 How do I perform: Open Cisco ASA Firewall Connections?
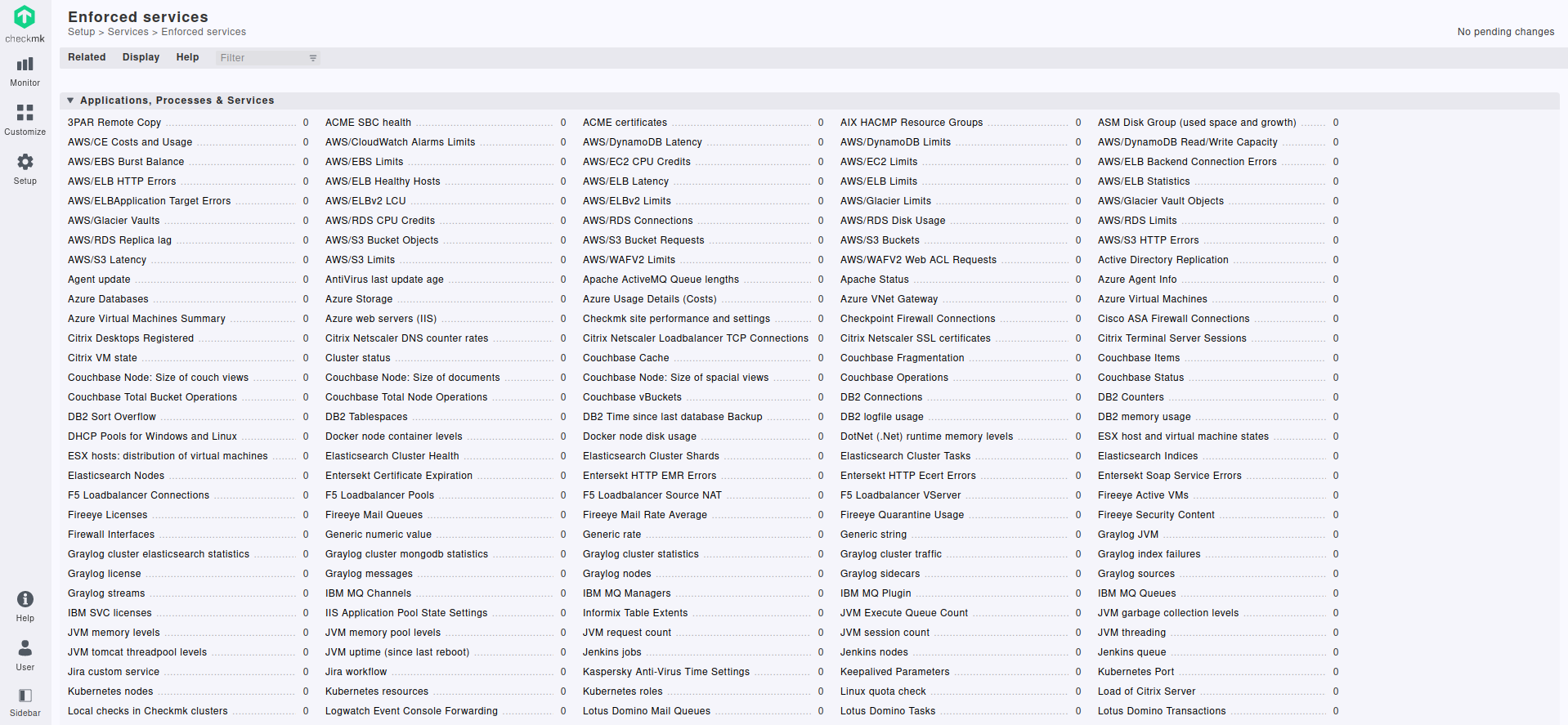[1173, 319]
